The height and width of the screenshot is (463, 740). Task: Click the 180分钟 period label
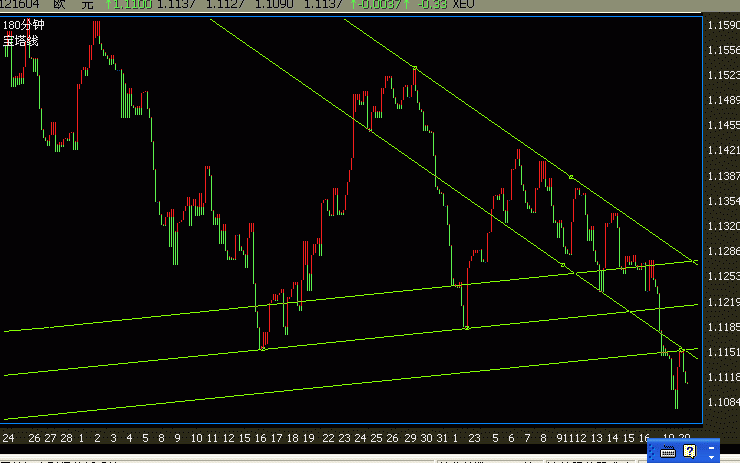tap(24, 25)
